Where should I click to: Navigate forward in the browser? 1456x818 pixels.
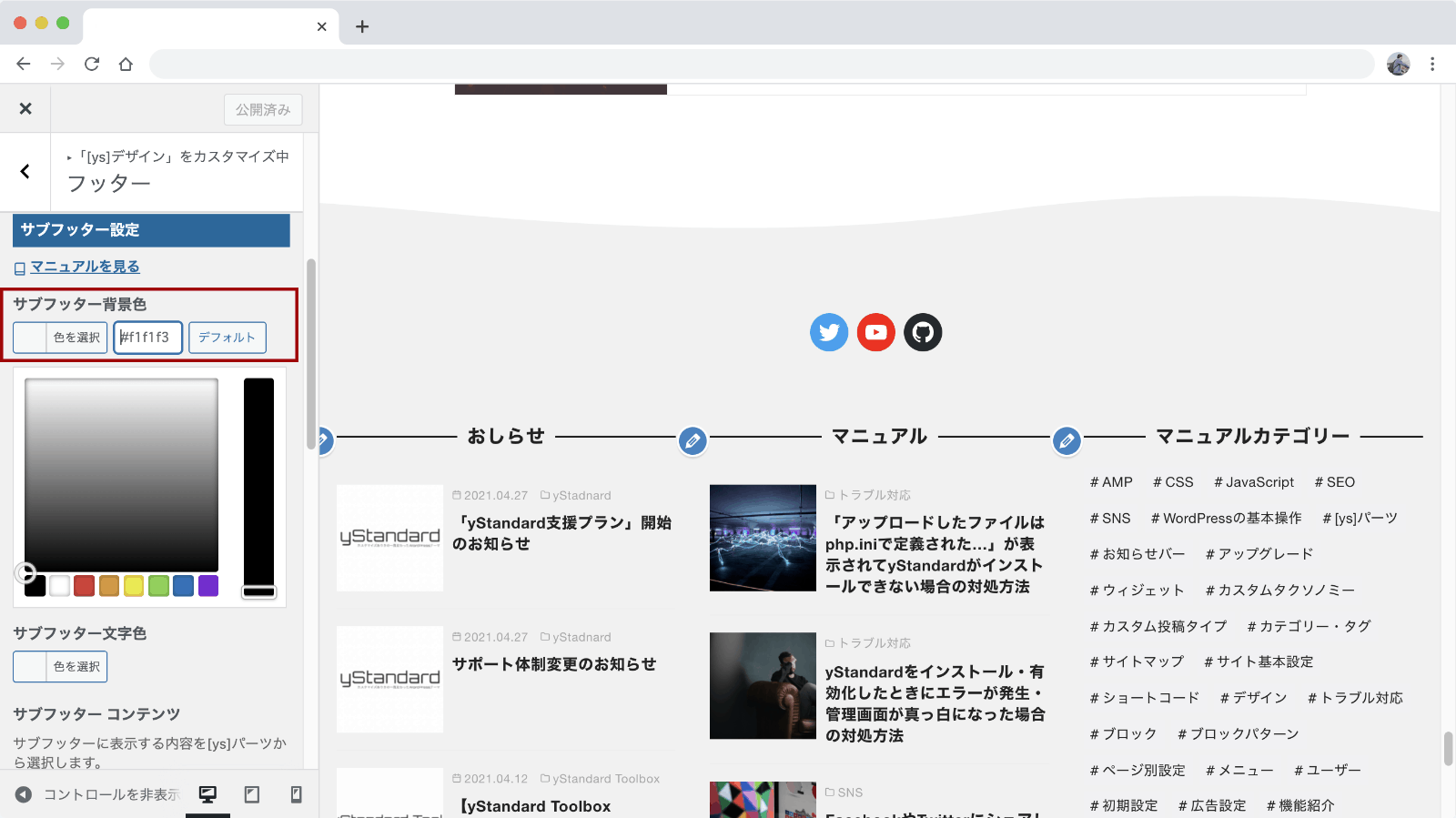(57, 64)
